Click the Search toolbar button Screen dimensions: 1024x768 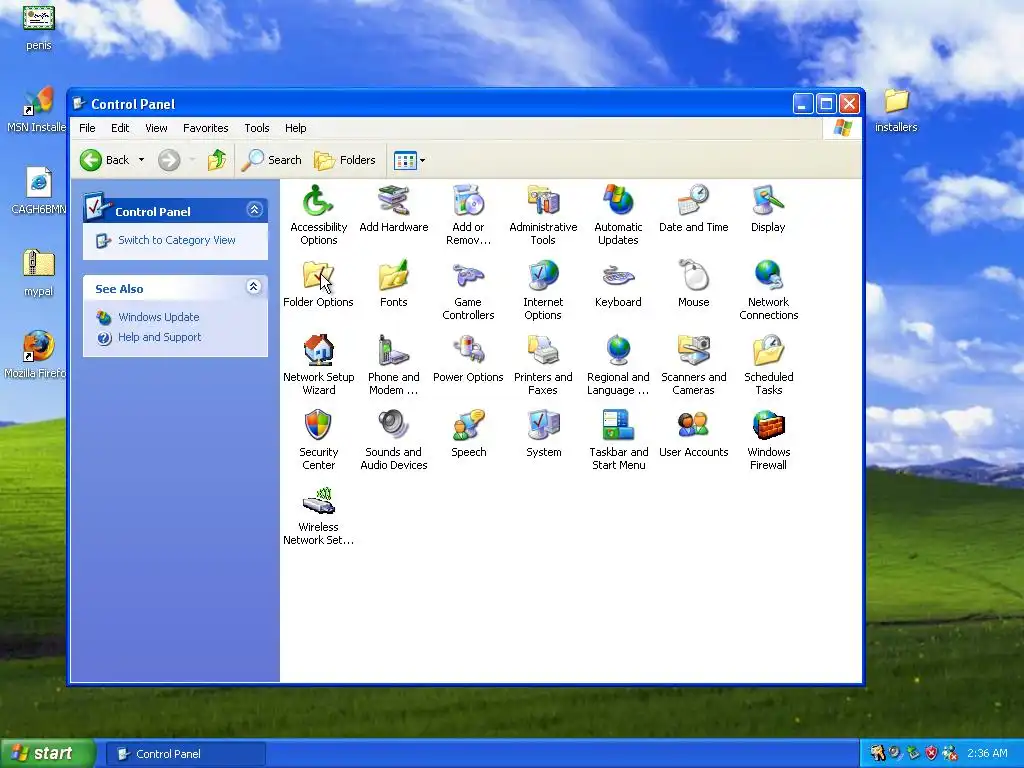pyautogui.click(x=272, y=160)
